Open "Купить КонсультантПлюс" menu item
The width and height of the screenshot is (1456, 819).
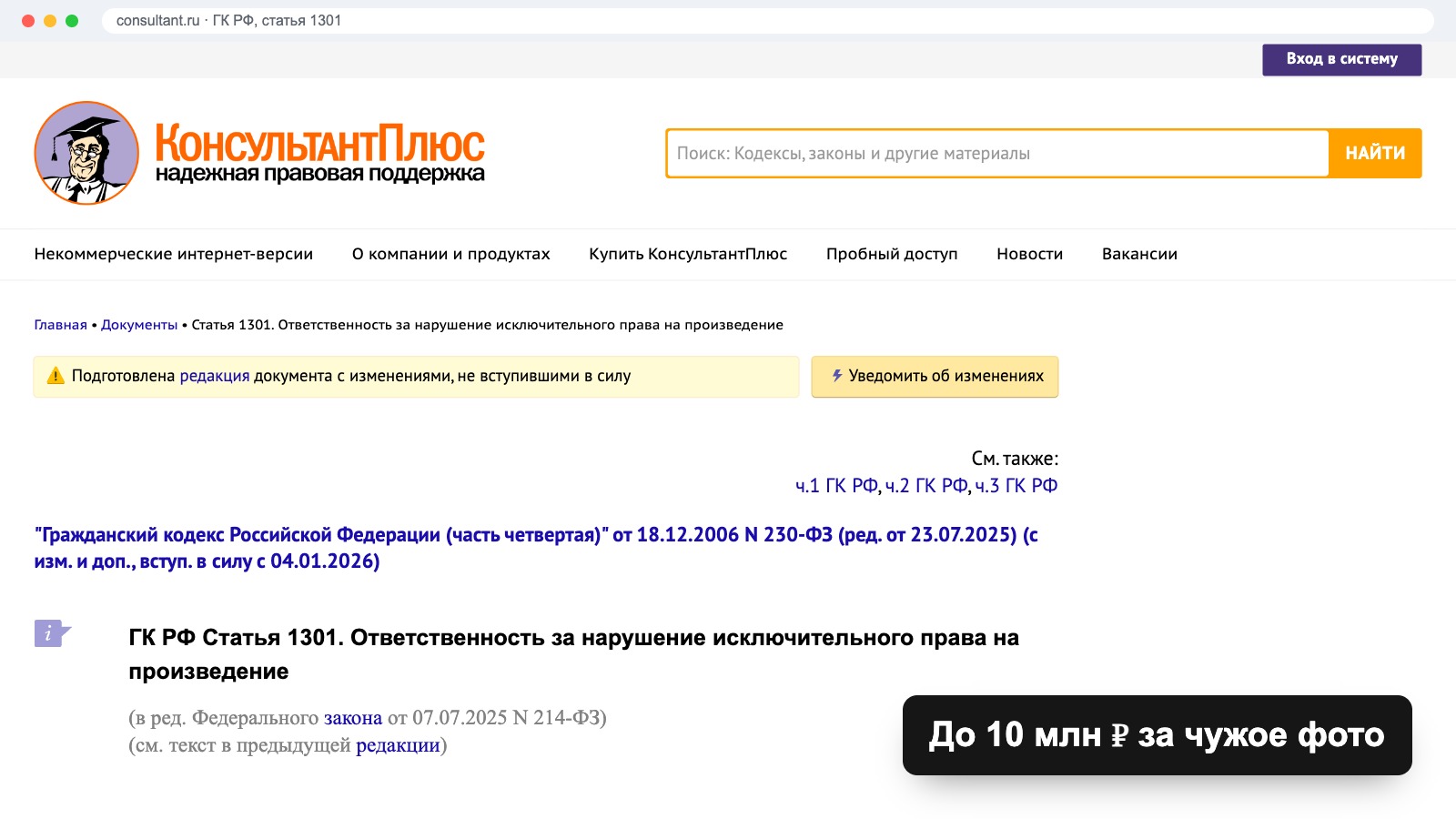(x=688, y=254)
